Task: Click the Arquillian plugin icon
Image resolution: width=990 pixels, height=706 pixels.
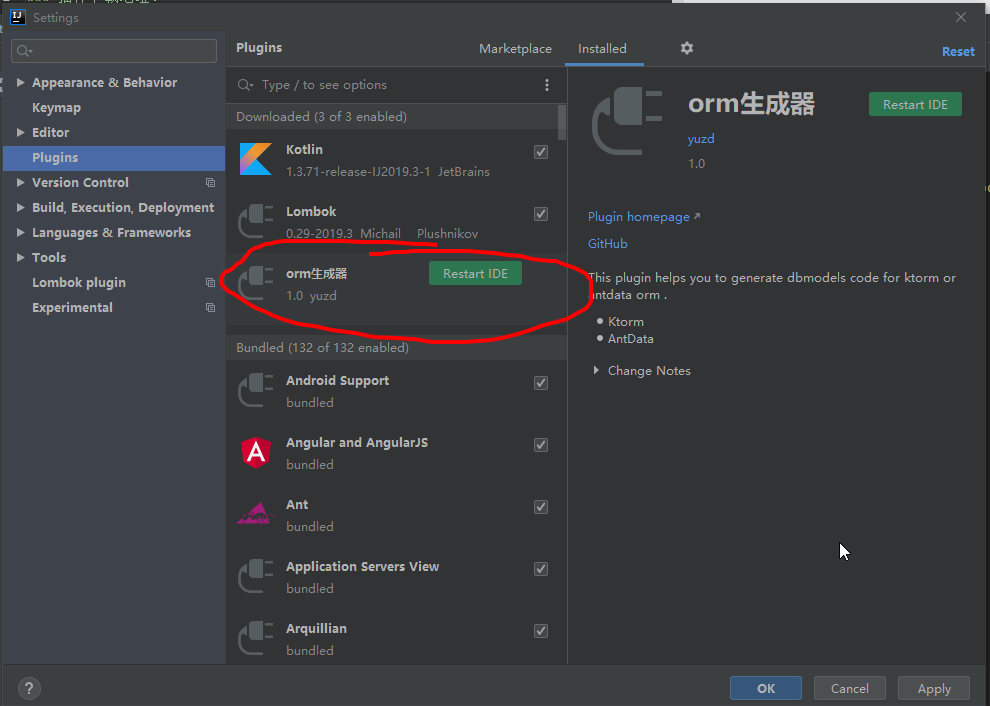Action: (x=256, y=638)
